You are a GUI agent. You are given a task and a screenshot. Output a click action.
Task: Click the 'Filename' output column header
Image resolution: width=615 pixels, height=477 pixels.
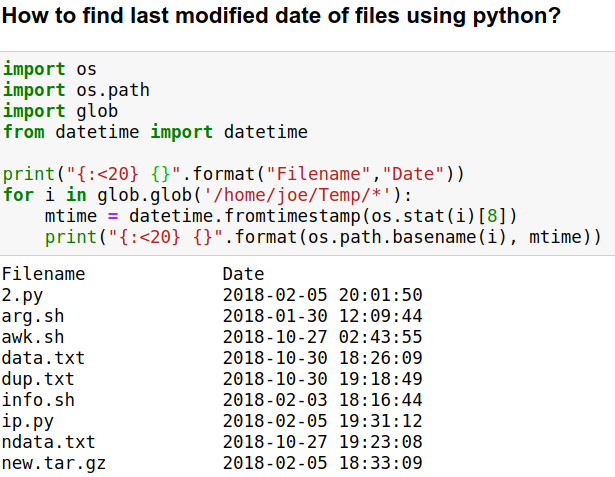(44, 274)
